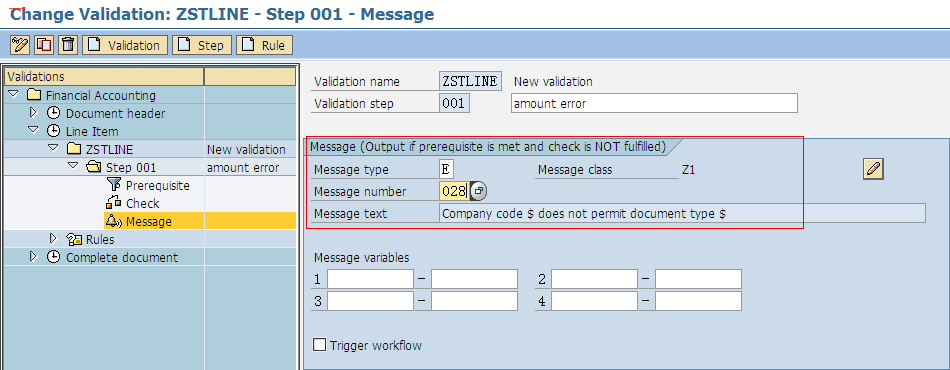Click the Message type field
The image size is (950, 370).
[447, 170]
